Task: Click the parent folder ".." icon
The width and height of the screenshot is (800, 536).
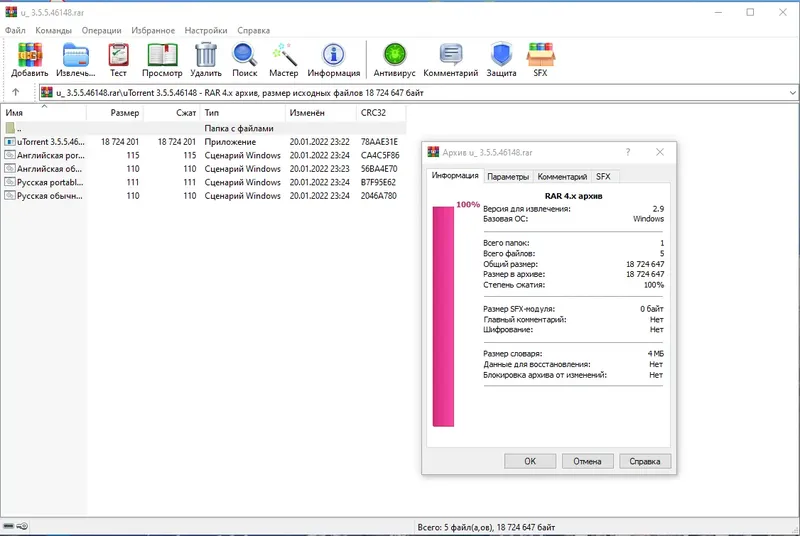Action: coord(10,128)
